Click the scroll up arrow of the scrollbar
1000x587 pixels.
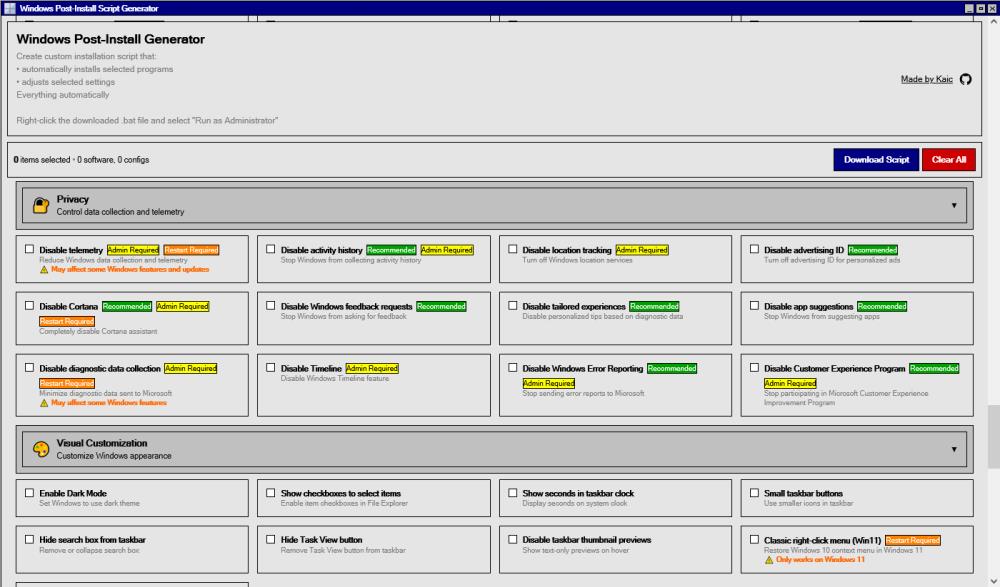(x=994, y=21)
